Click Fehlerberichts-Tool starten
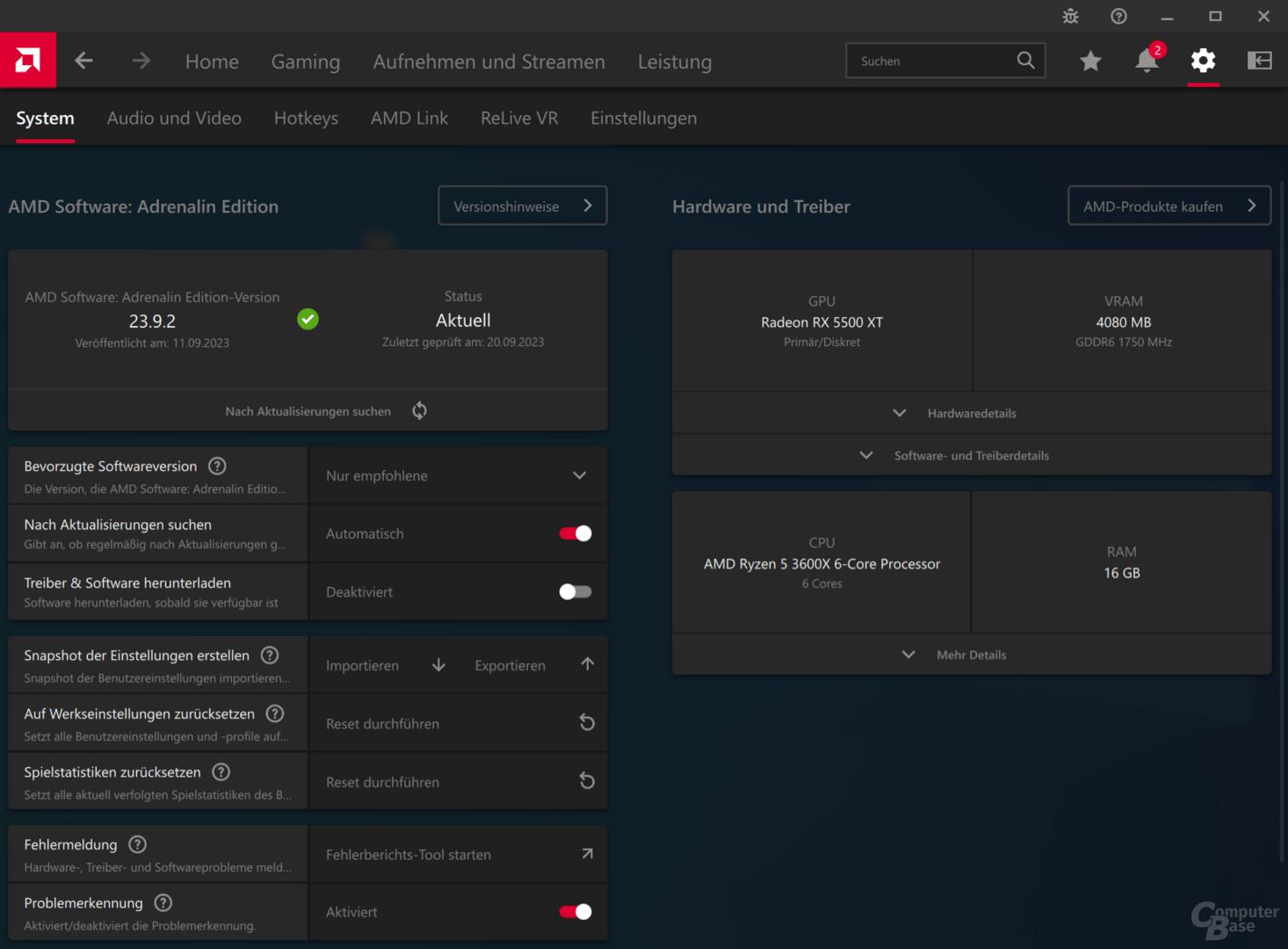This screenshot has height=949, width=1288. (x=458, y=854)
